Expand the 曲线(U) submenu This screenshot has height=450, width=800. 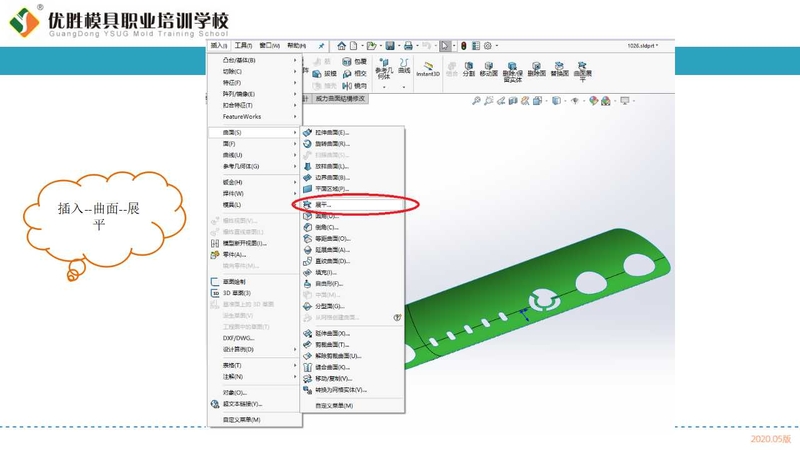pos(254,155)
